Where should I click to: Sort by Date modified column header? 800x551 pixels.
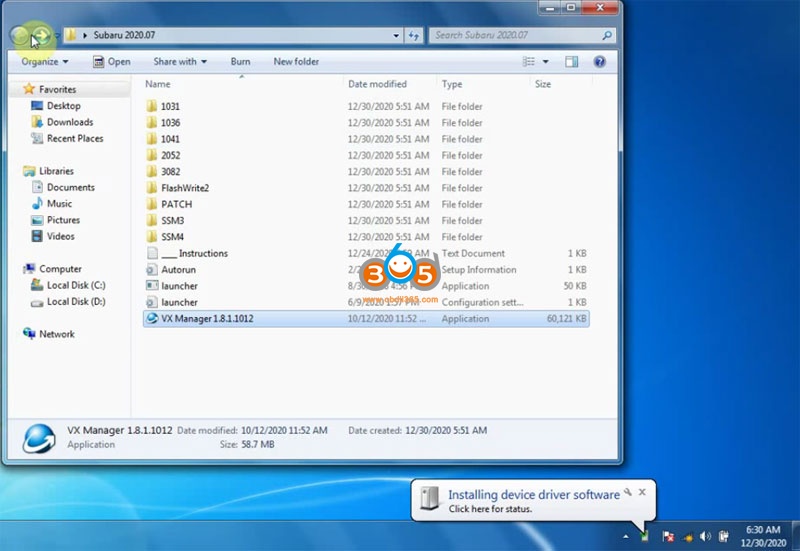pyautogui.click(x=377, y=84)
